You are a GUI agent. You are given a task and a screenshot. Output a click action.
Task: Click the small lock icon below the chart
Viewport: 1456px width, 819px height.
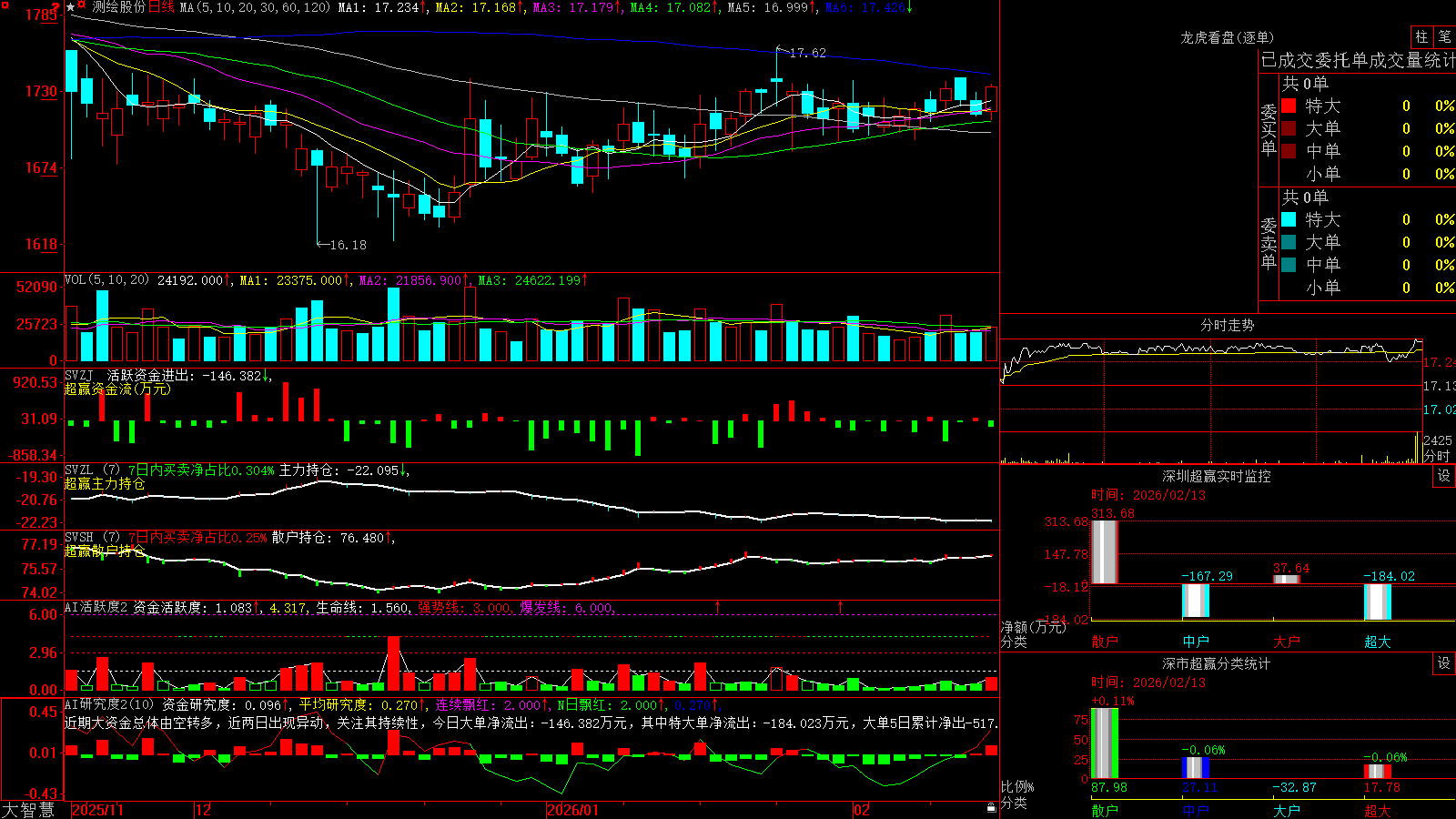point(991,808)
